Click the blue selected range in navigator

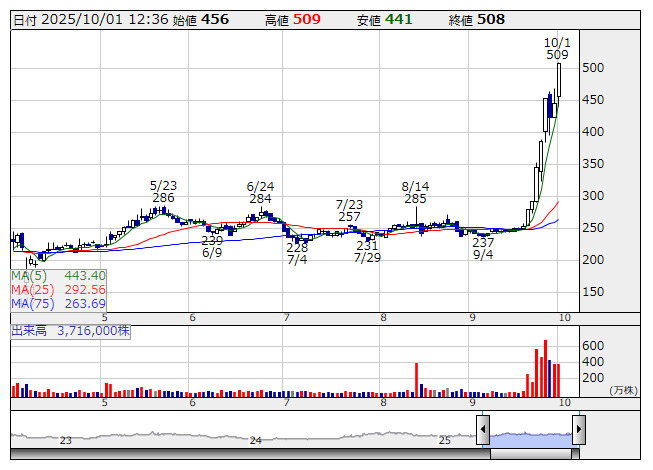530,438
